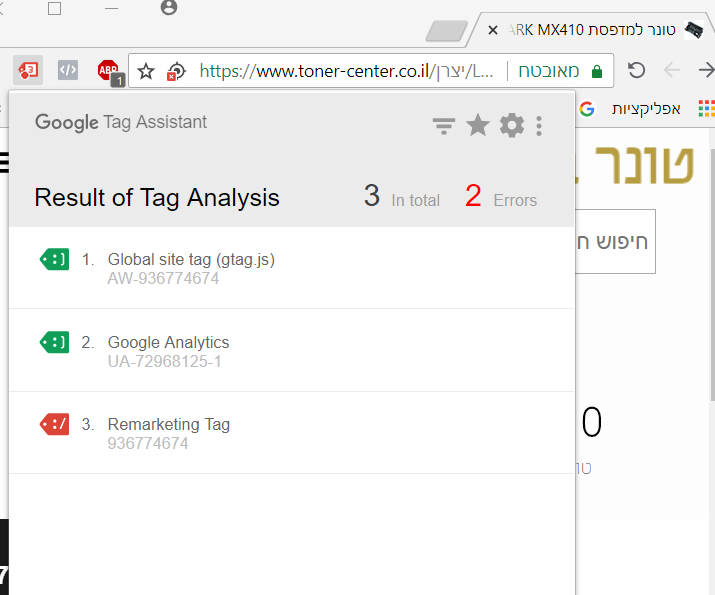The width and height of the screenshot is (715, 595).
Task: Click the green tag icon for Global site tag
Action: [55, 259]
